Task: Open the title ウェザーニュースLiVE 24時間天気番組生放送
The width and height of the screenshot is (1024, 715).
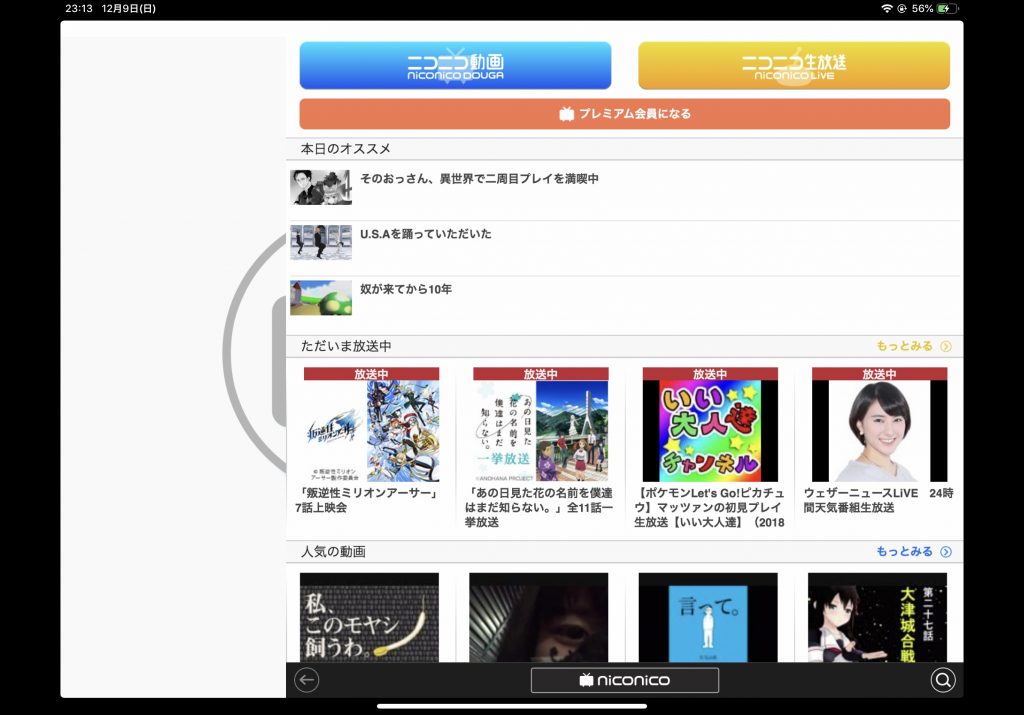Action: tap(878, 500)
